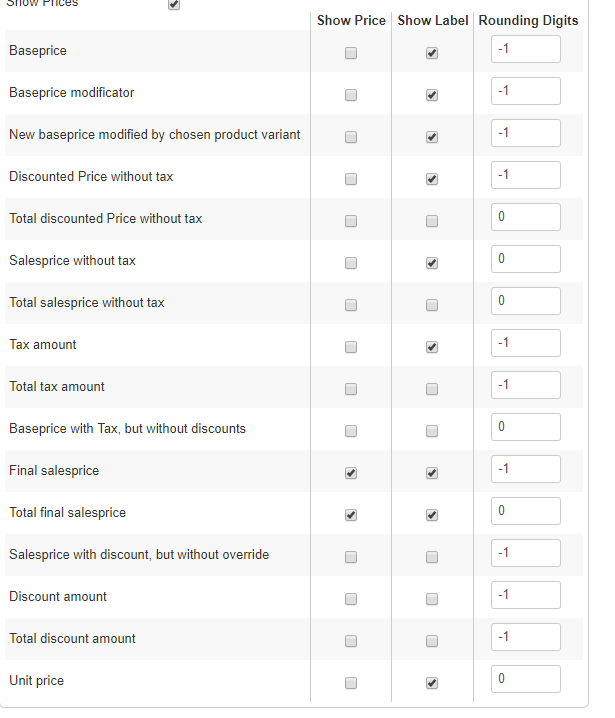Enable Show Price for Baseprice
The height and width of the screenshot is (718, 615).
click(351, 54)
